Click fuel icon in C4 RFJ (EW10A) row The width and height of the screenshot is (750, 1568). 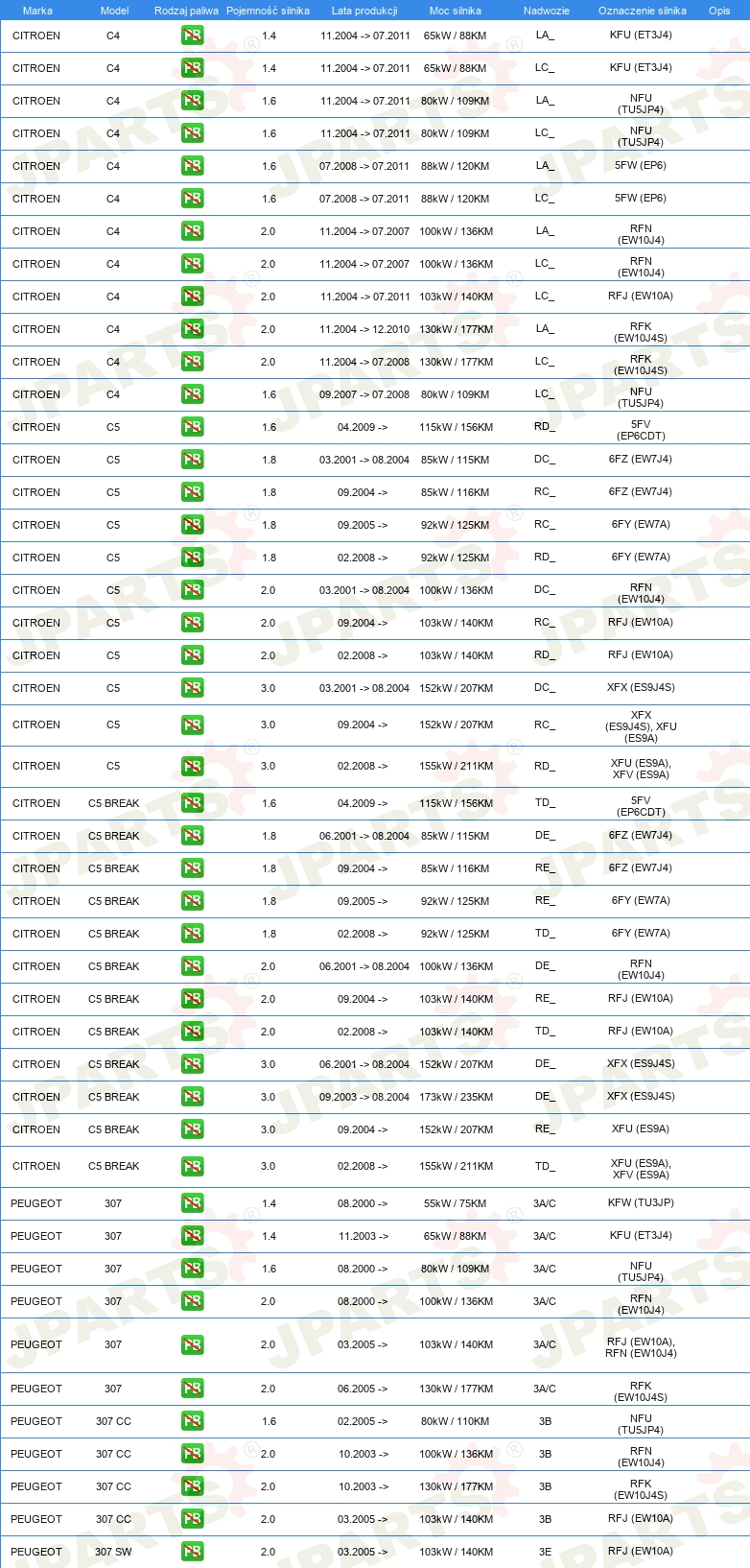tap(193, 297)
